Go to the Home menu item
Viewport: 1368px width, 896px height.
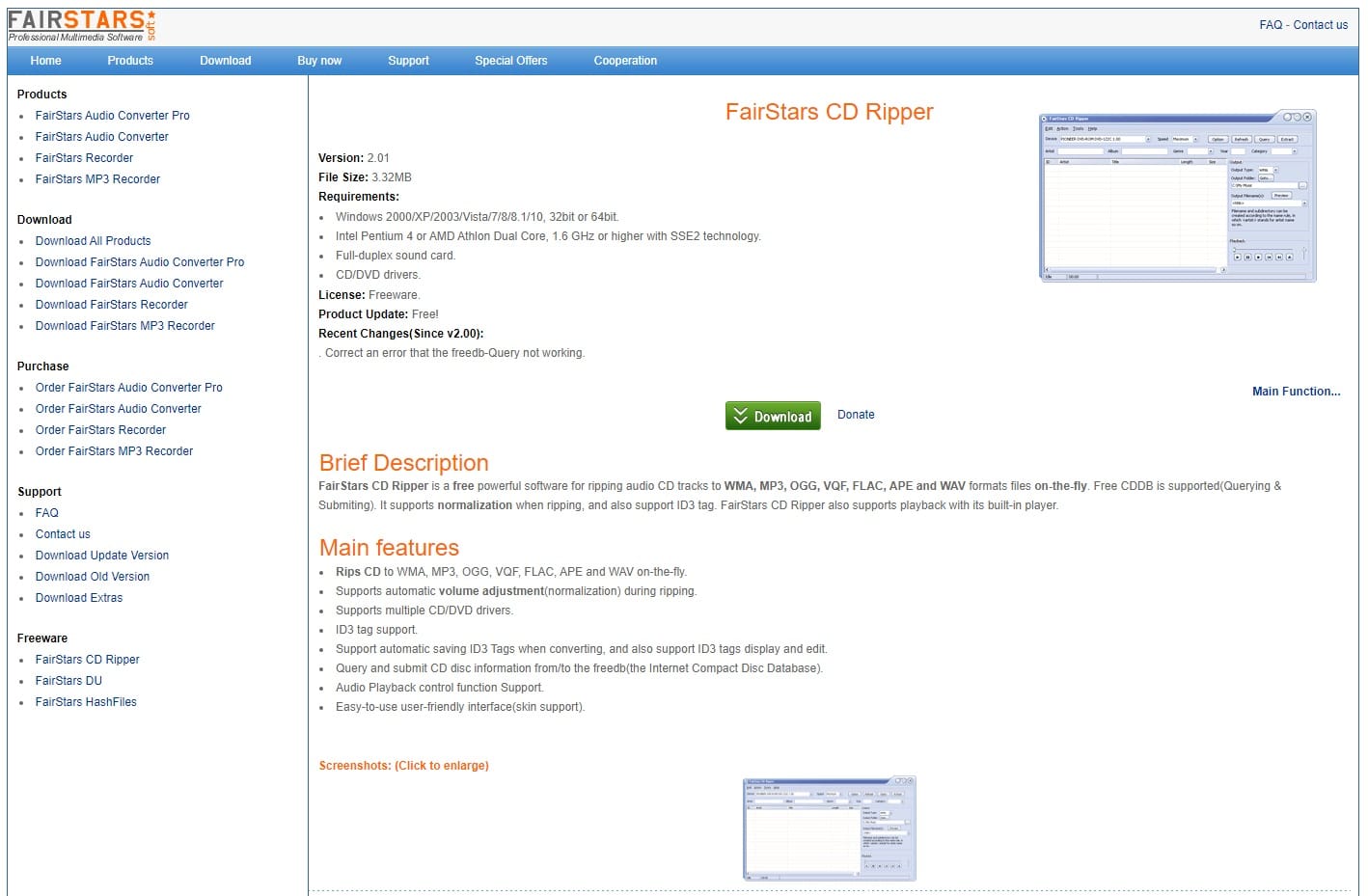45,61
